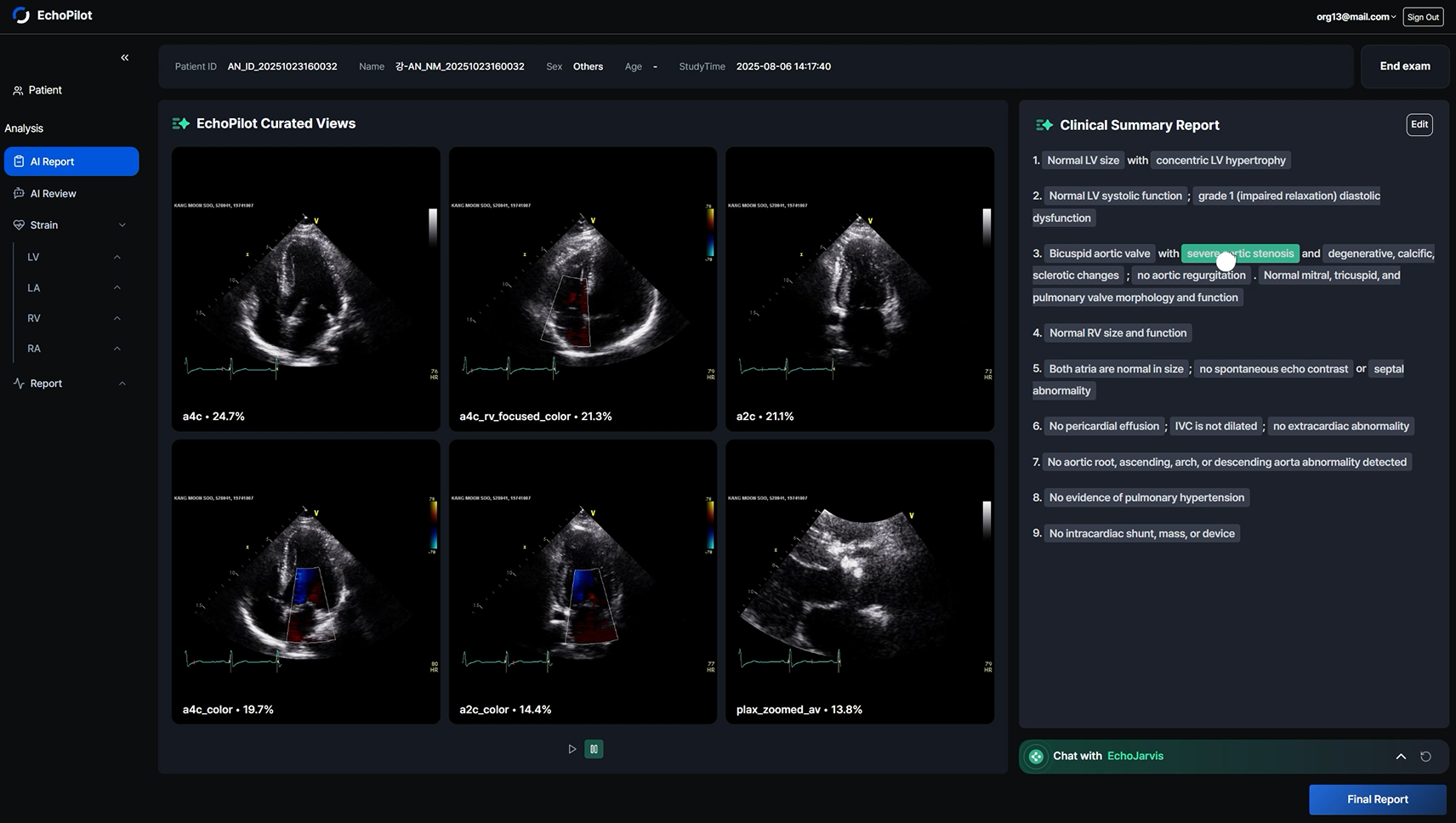Select the 'concentric LV hypertrophy' finding tag
This screenshot has height=823, width=1456.
[1220, 160]
